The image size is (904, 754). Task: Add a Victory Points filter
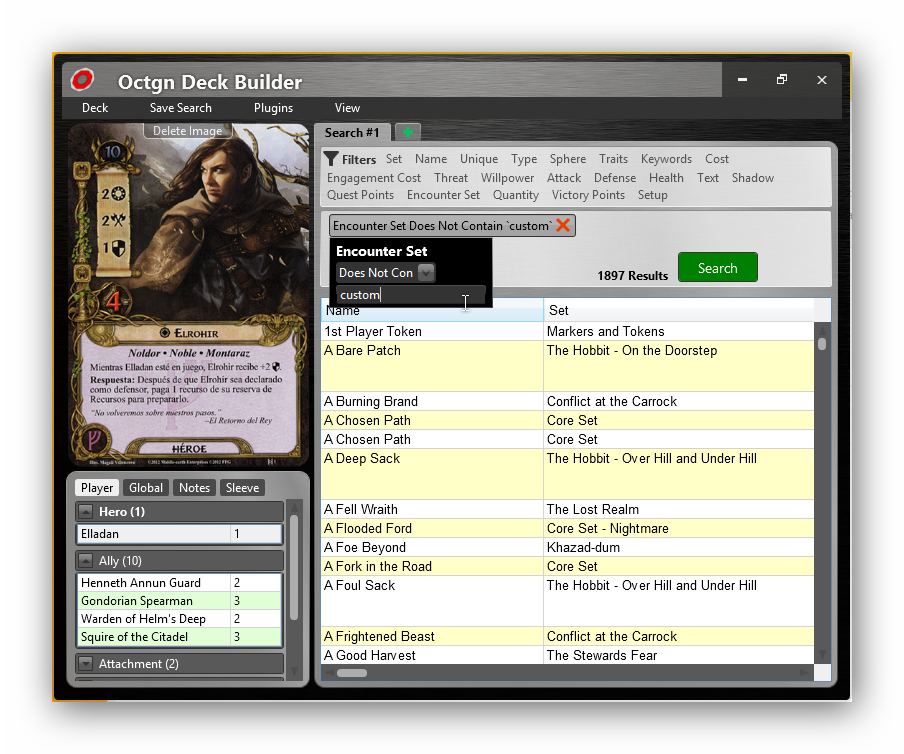pos(588,195)
